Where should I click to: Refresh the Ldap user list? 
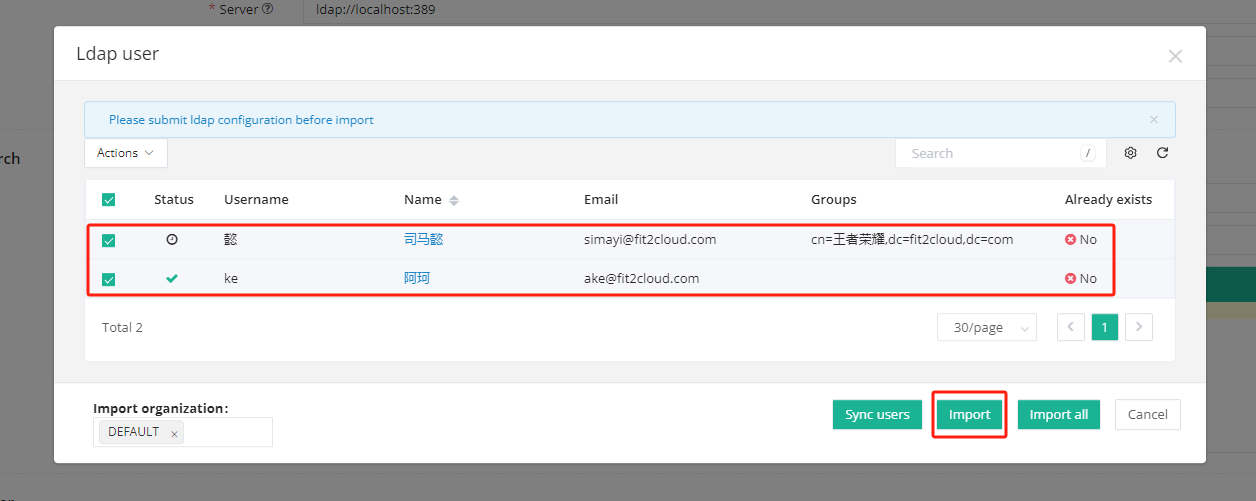pos(1162,153)
